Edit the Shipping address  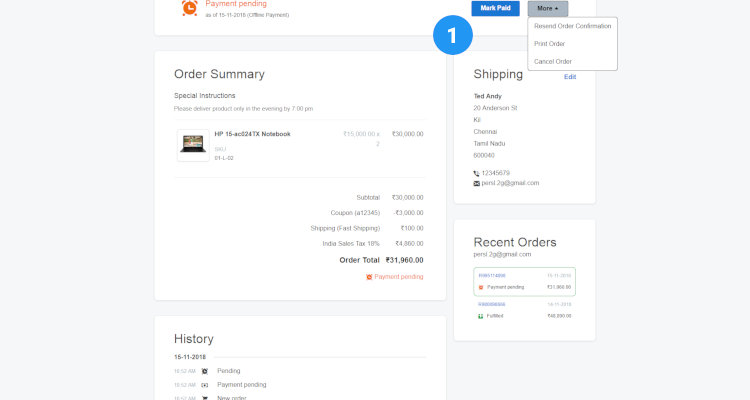pos(570,77)
